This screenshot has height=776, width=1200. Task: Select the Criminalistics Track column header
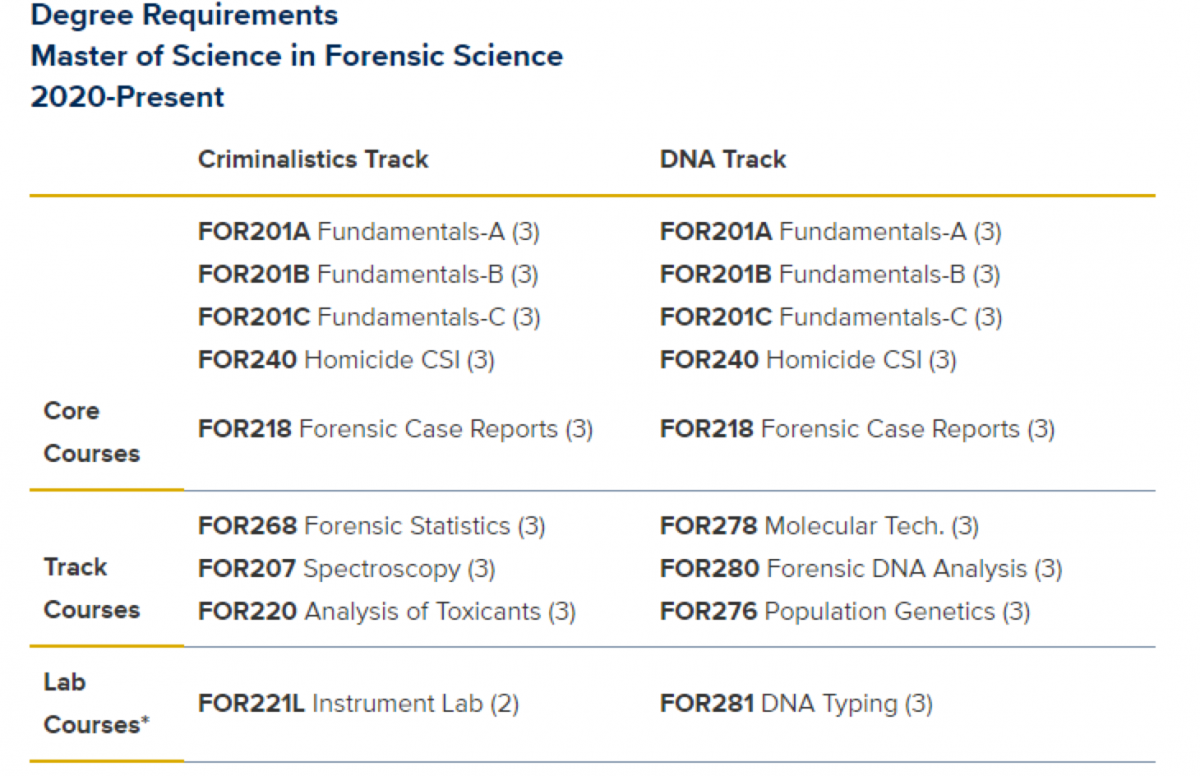[313, 159]
